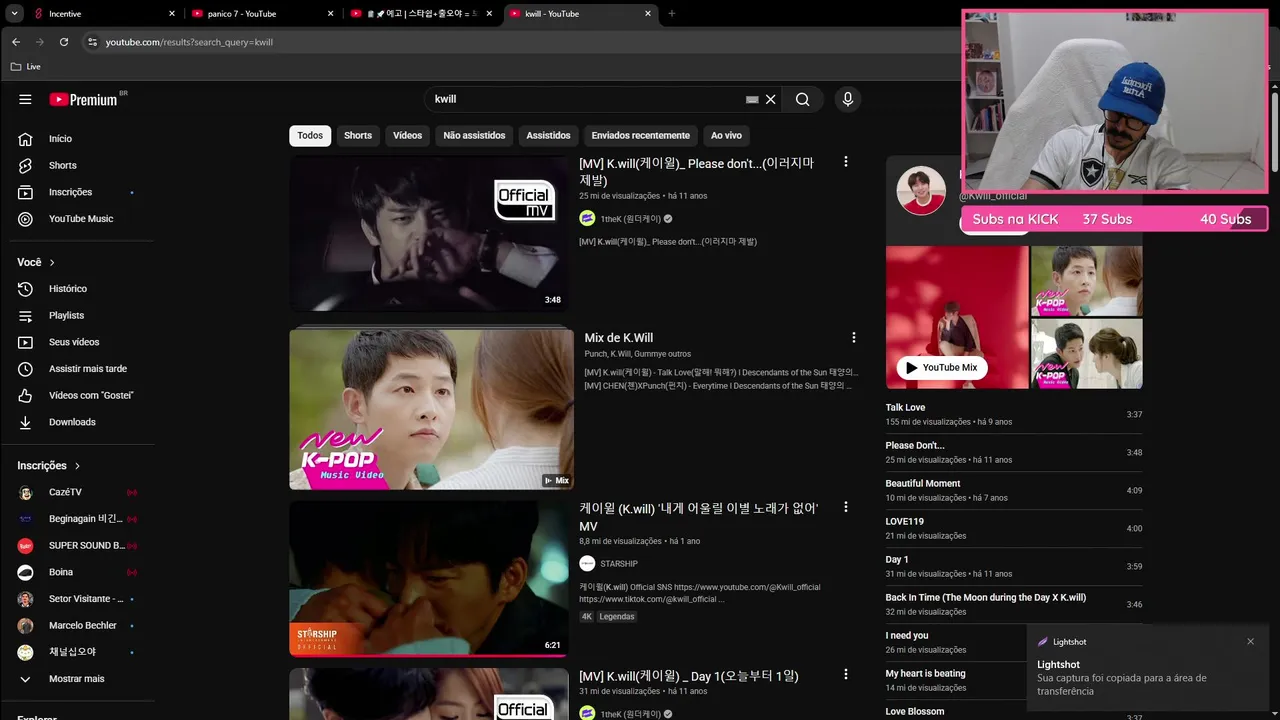
Task: Open Mix de K.Will title link
Action: [x=619, y=338]
